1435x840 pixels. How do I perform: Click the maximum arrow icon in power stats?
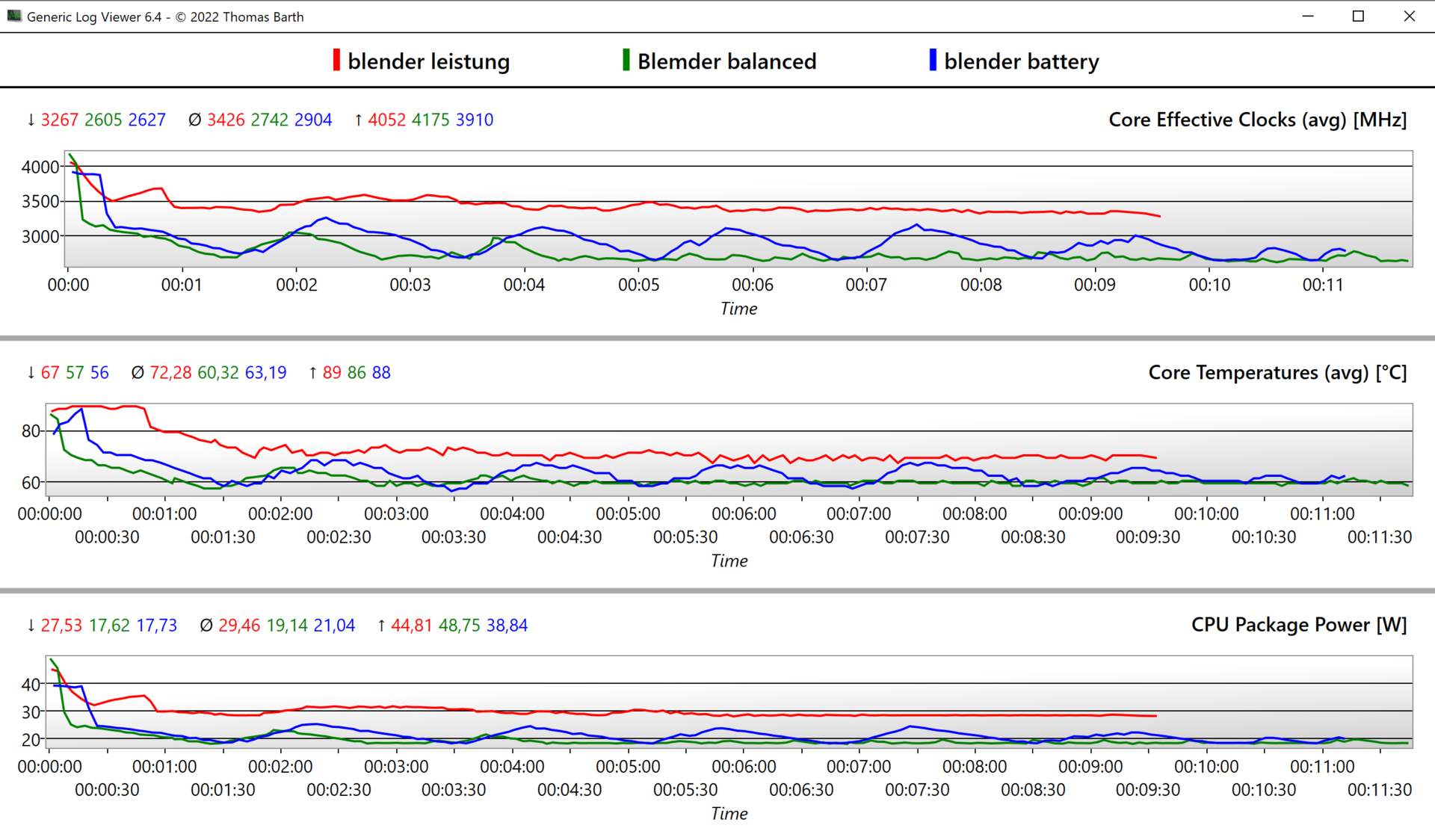pyautogui.click(x=381, y=626)
